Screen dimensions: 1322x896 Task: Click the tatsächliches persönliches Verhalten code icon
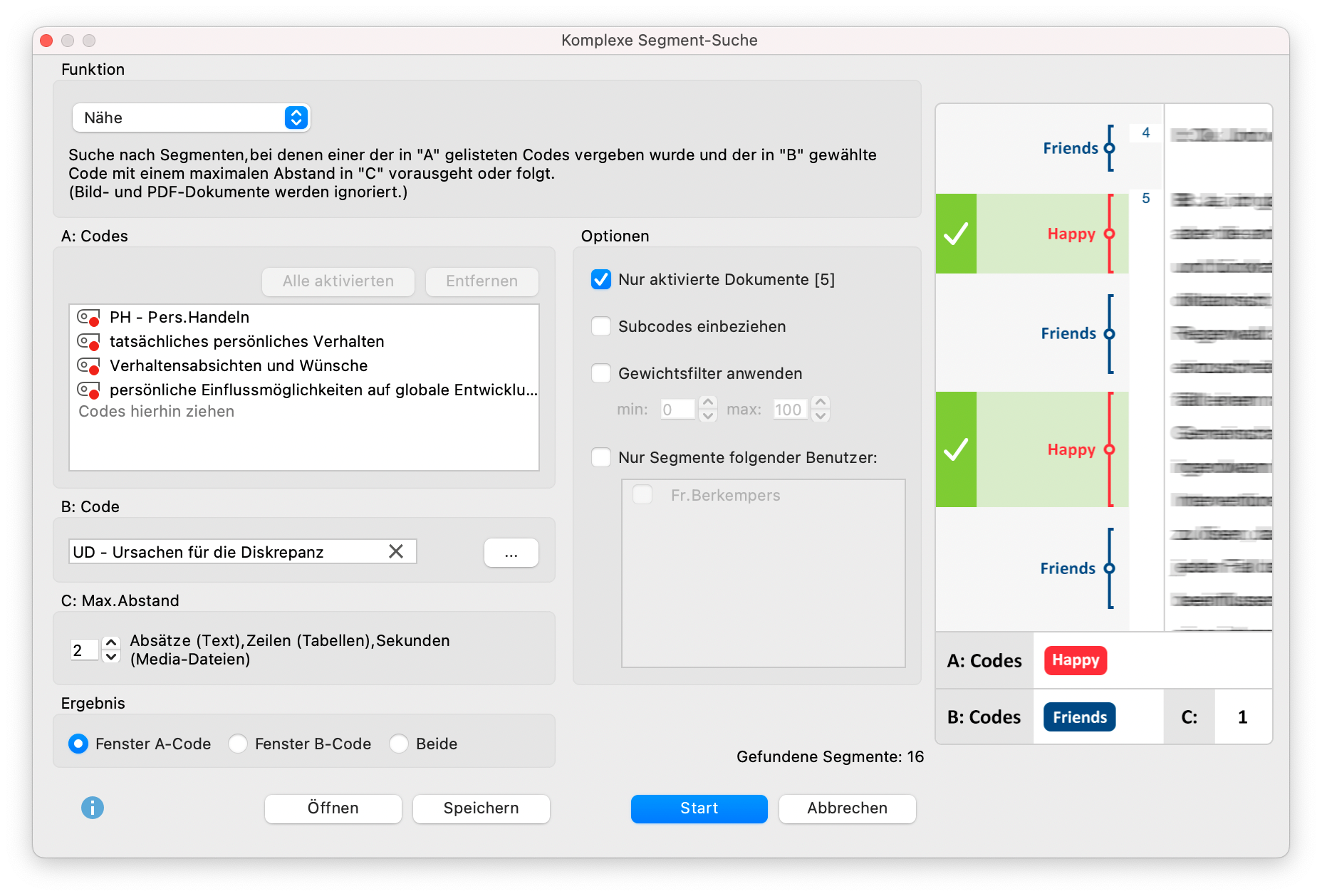(x=88, y=342)
